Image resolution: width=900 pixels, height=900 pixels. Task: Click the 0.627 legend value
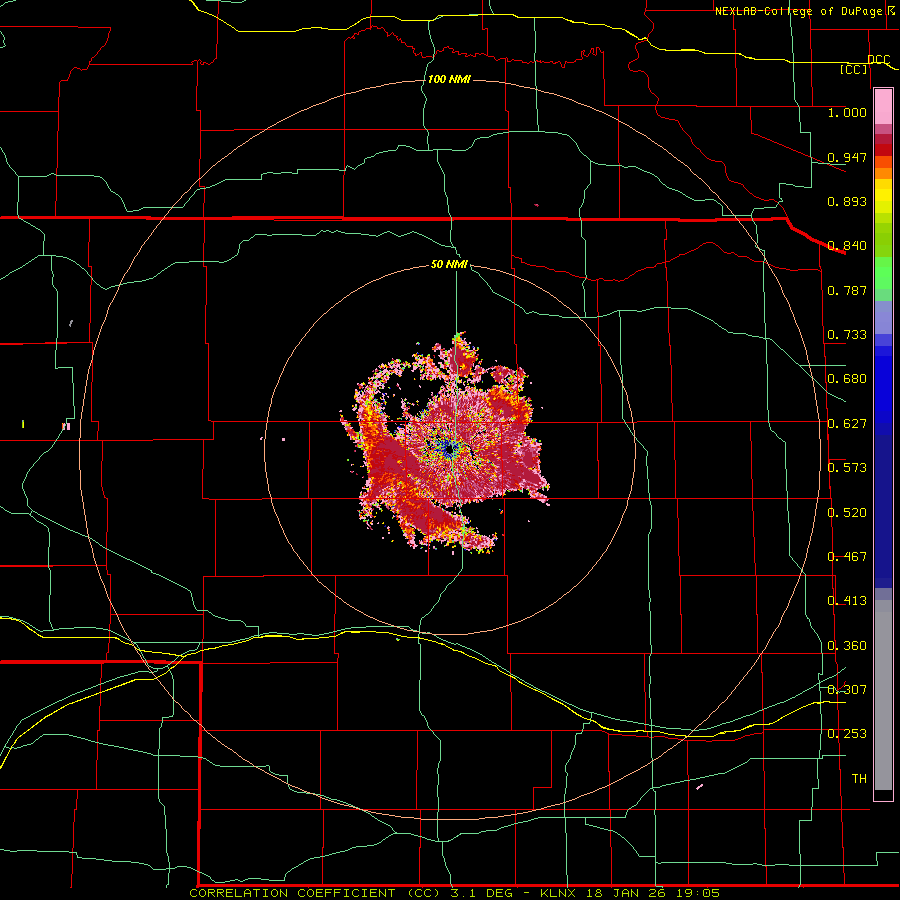click(x=847, y=424)
